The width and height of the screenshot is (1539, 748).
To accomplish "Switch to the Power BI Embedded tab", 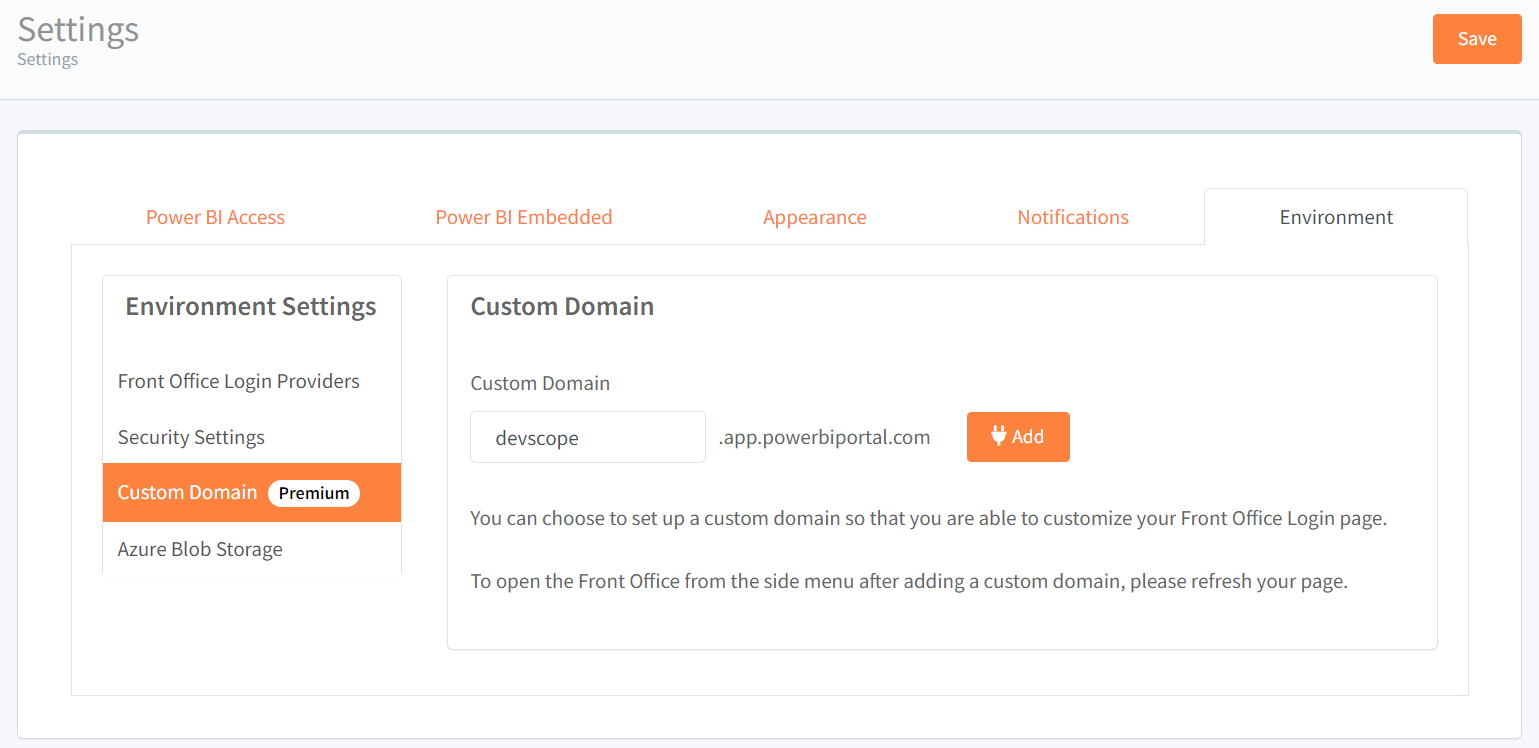I will (524, 217).
